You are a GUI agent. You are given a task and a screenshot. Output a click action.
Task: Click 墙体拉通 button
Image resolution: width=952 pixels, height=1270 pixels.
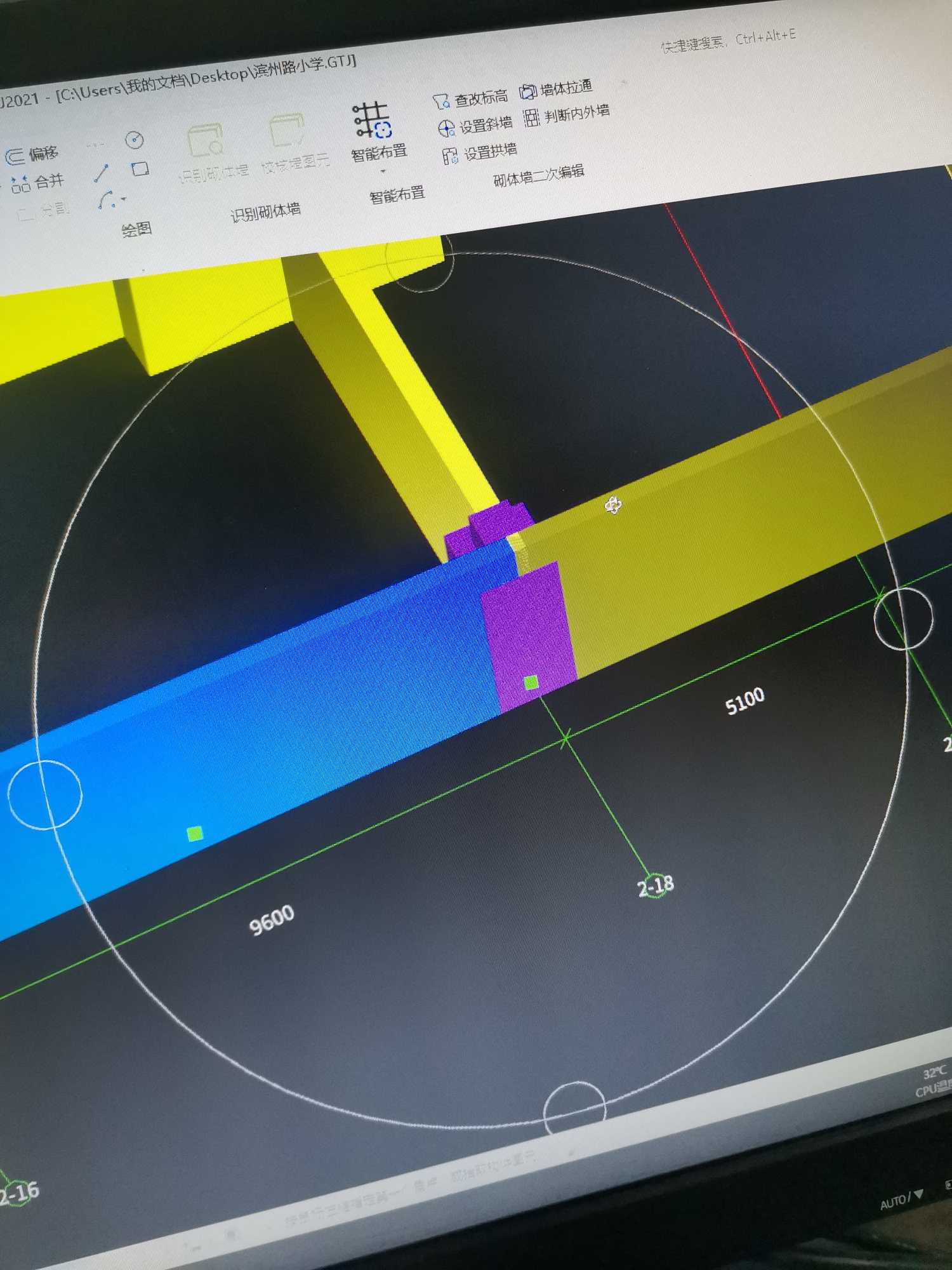[x=556, y=89]
